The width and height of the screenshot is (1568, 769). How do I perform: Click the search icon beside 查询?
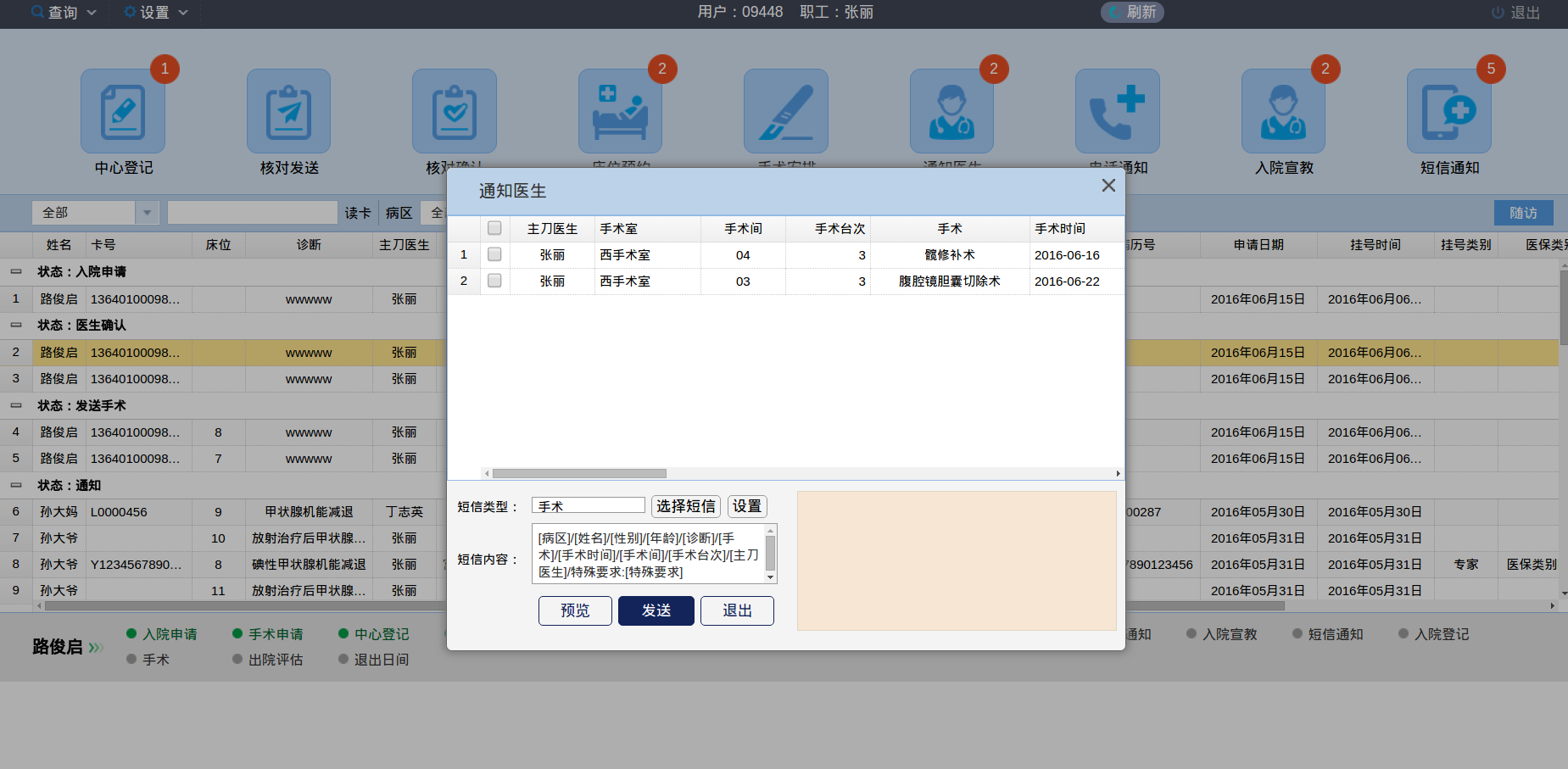point(37,12)
